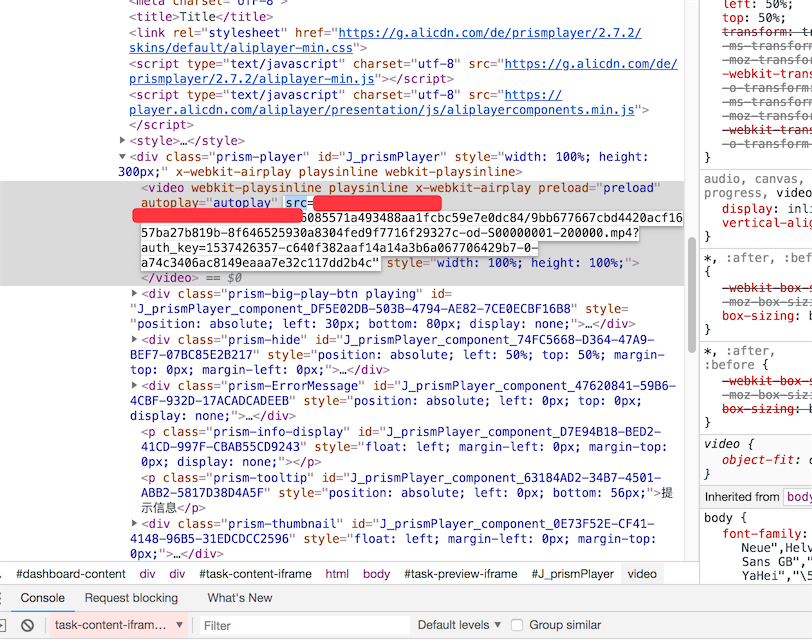Click the top: 50% style declaration
Image resolution: width=812 pixels, height=644 pixels.
753,18
